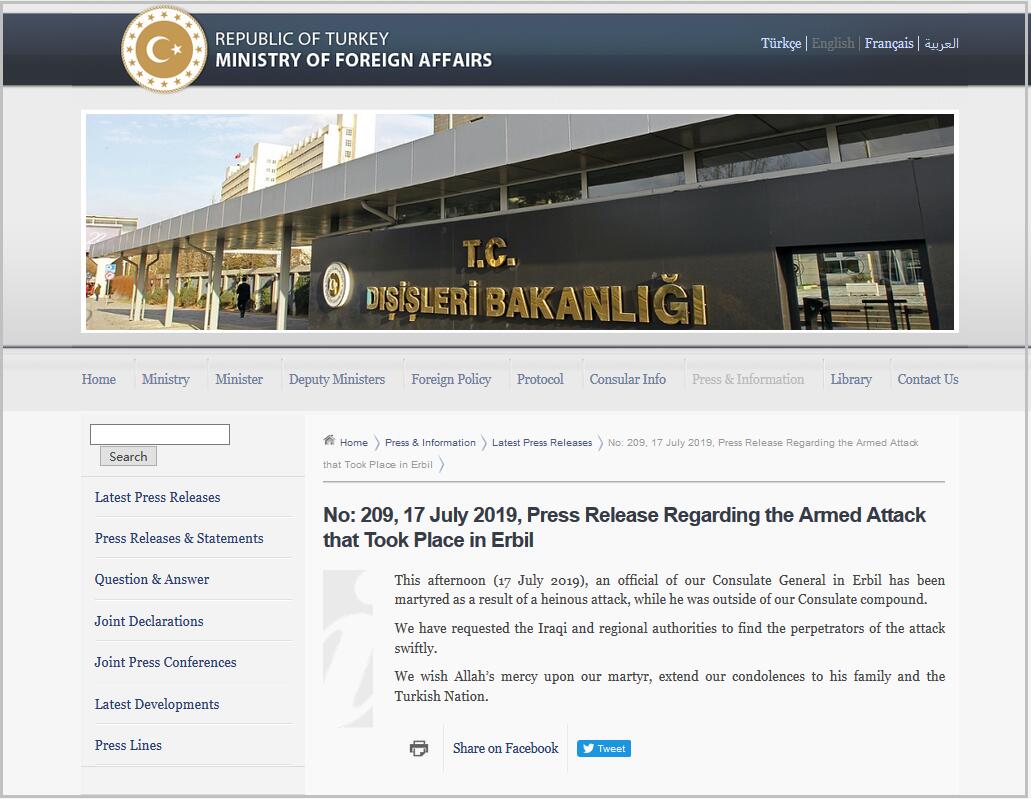Open the Consular Info menu item
This screenshot has width=1031, height=799.
pyautogui.click(x=627, y=379)
